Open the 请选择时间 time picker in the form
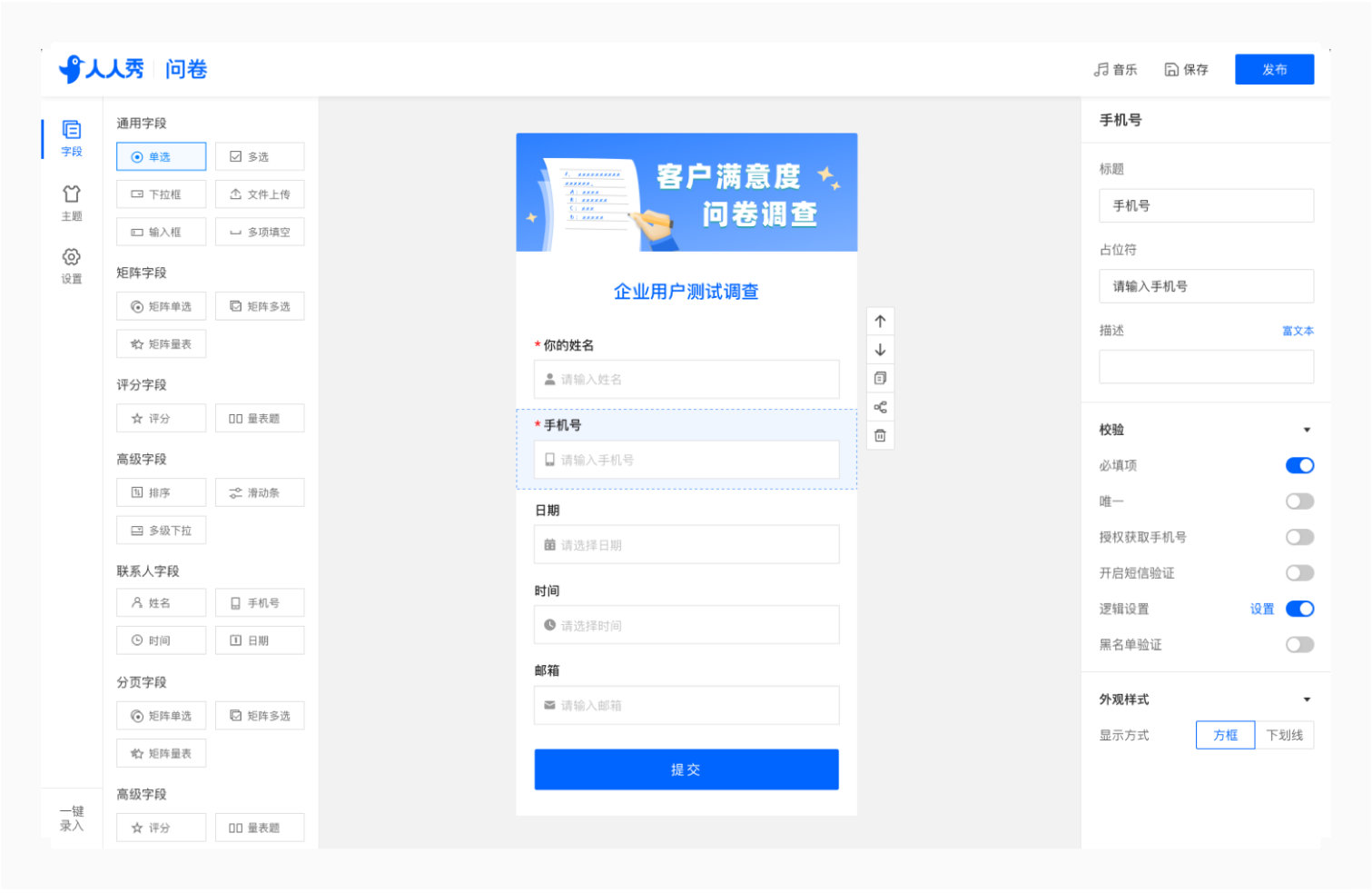Image resolution: width=1372 pixels, height=893 pixels. point(686,625)
